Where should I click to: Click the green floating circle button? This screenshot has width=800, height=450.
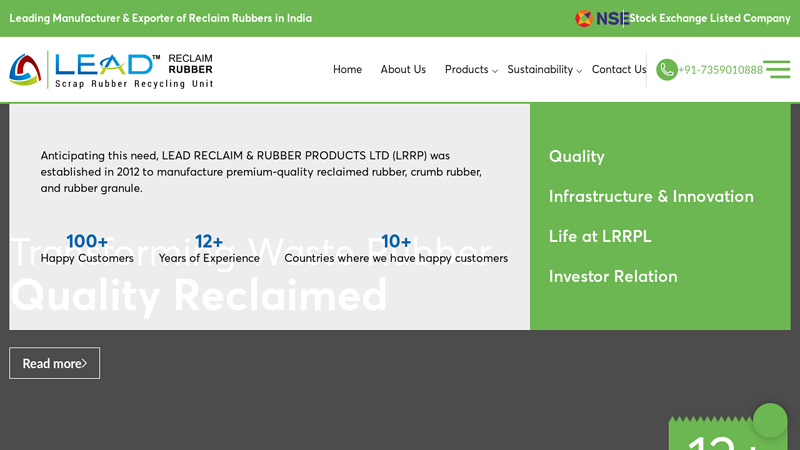point(770,420)
